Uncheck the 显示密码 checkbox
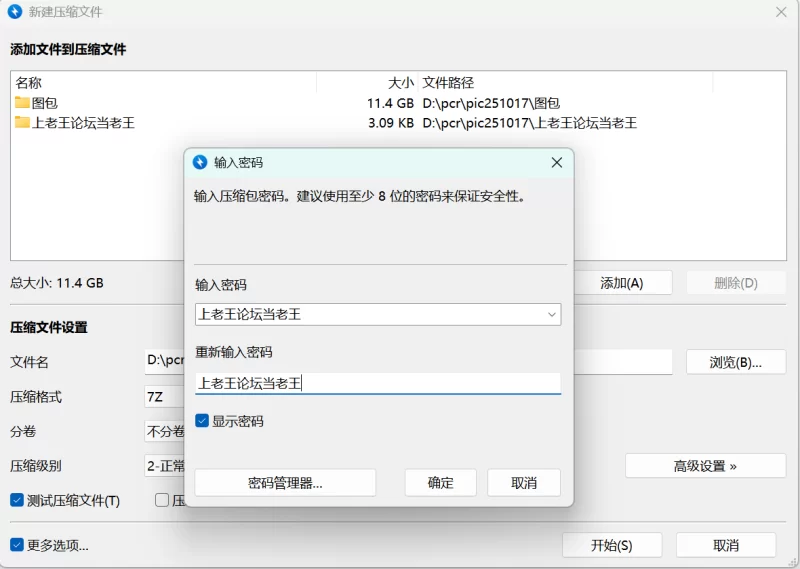The width and height of the screenshot is (800, 569). pyautogui.click(x=202, y=421)
